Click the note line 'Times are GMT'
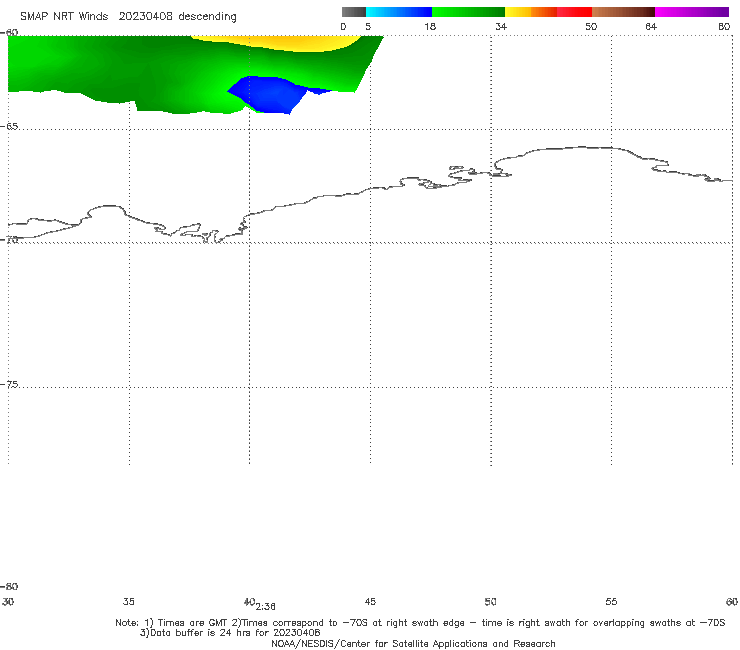This screenshot has height=650, width=740. point(193,623)
